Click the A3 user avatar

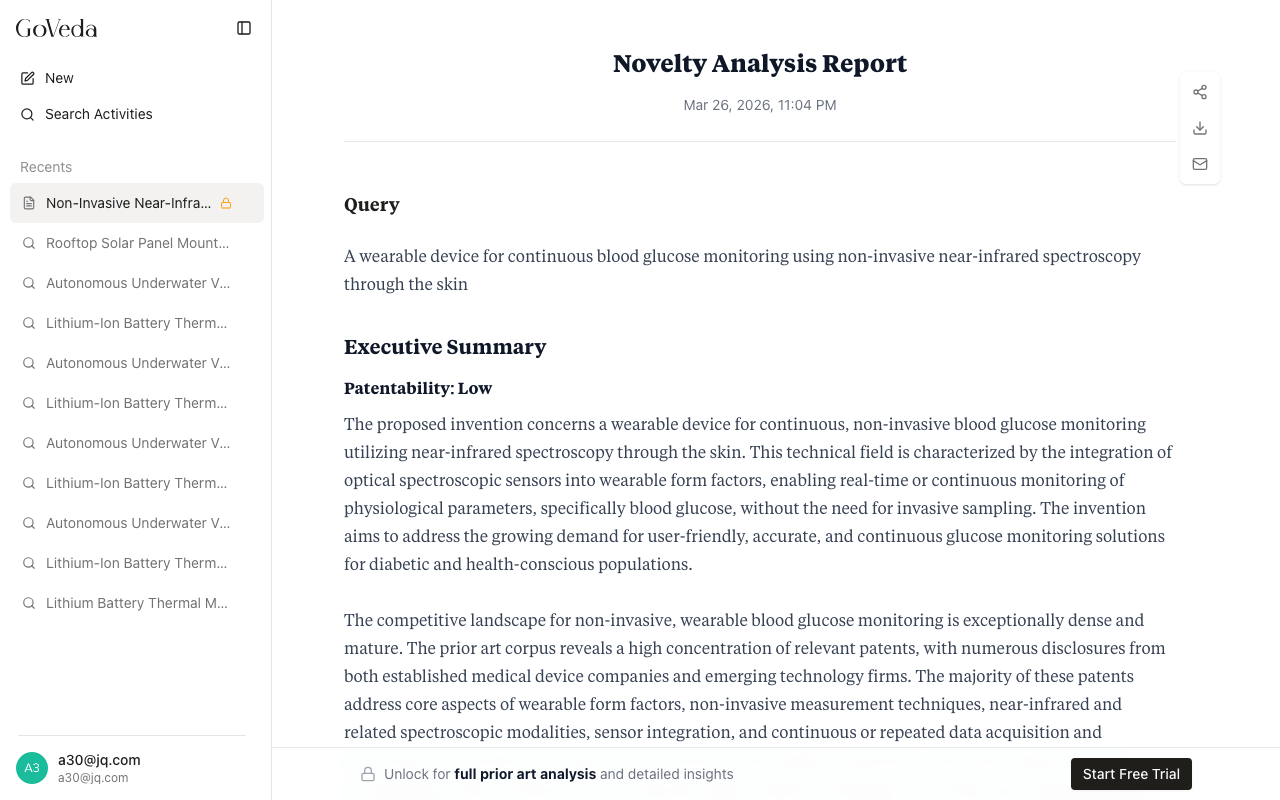[32, 768]
